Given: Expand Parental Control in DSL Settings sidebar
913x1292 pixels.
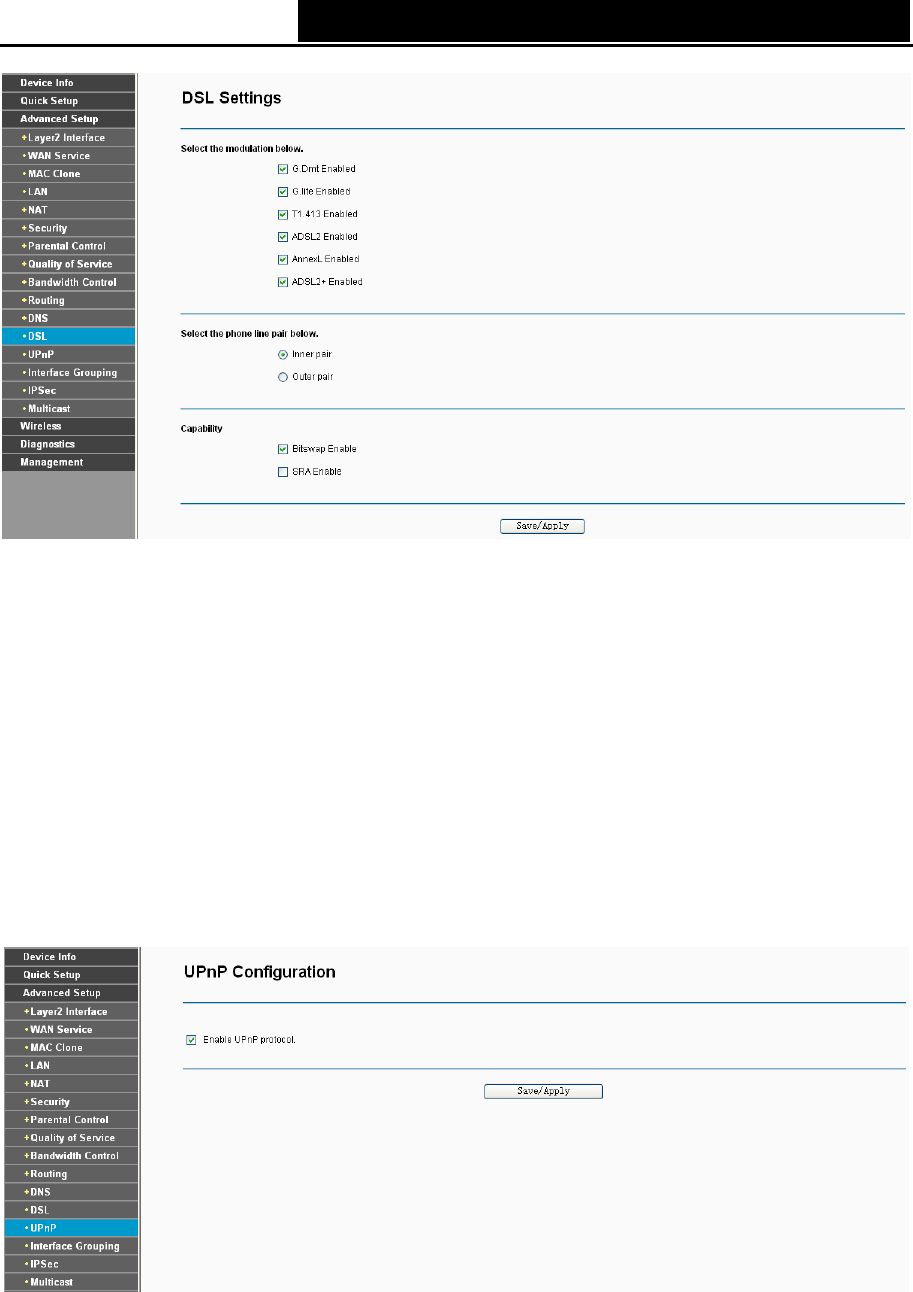Looking at the screenshot, I should [x=68, y=246].
